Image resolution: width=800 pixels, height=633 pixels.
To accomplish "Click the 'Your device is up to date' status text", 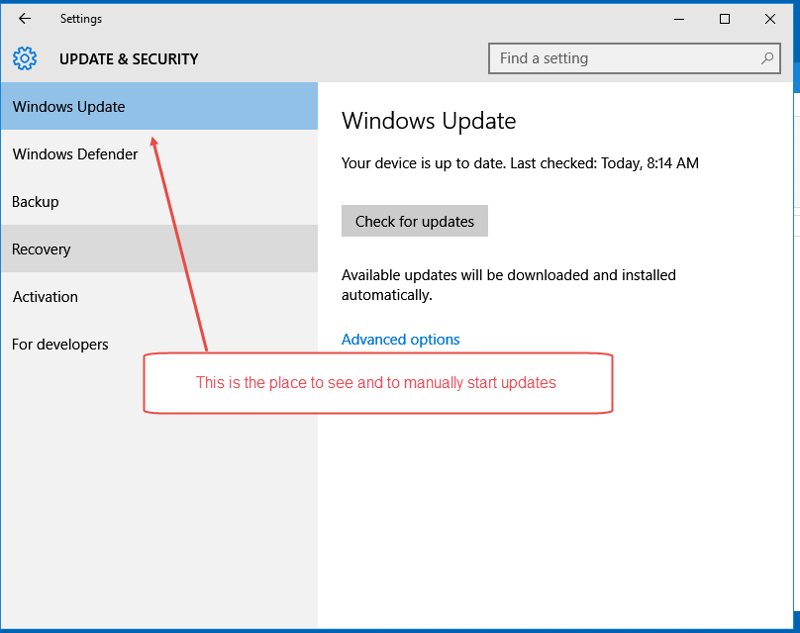I will [x=520, y=163].
